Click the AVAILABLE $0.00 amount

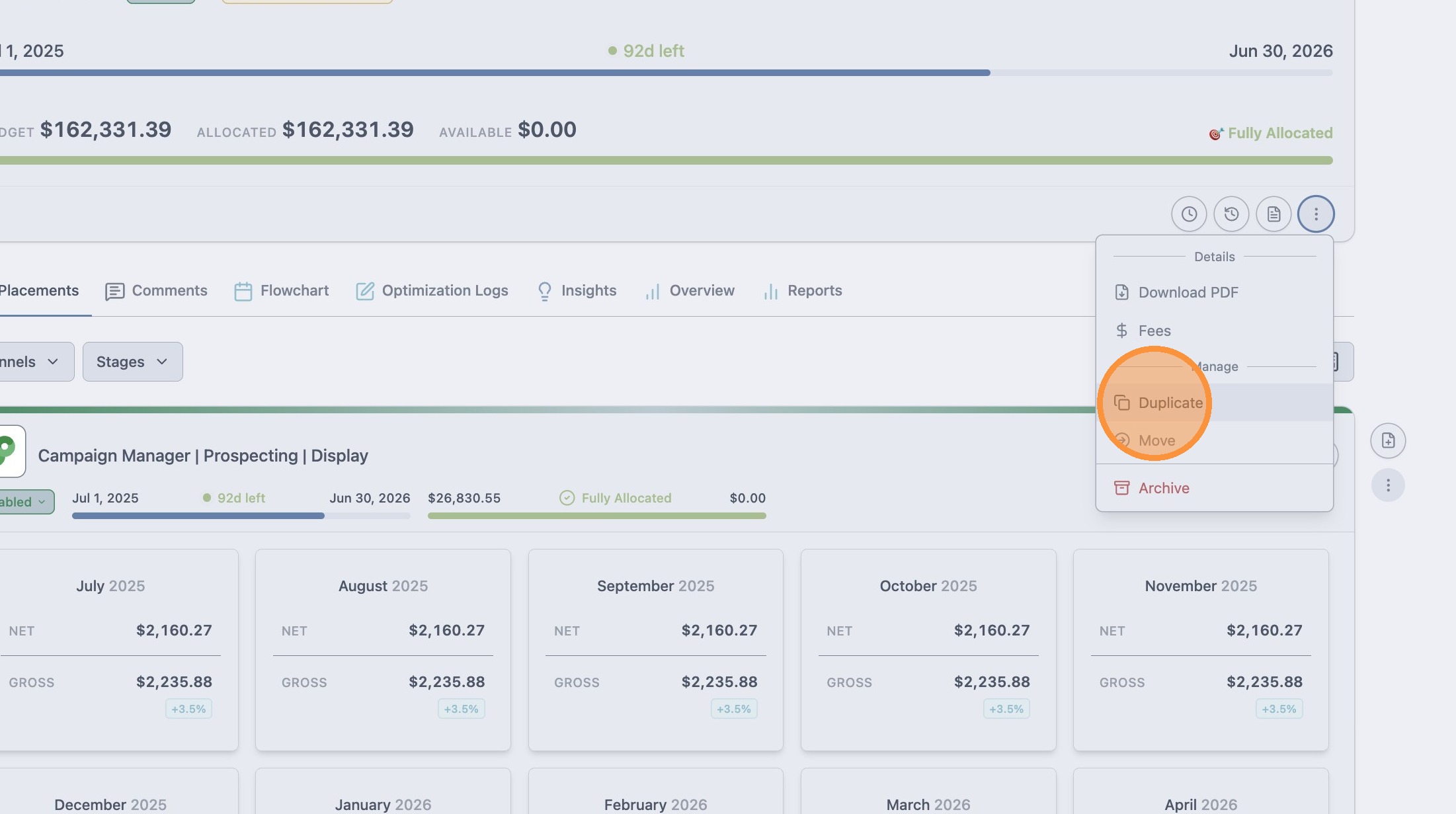(547, 130)
